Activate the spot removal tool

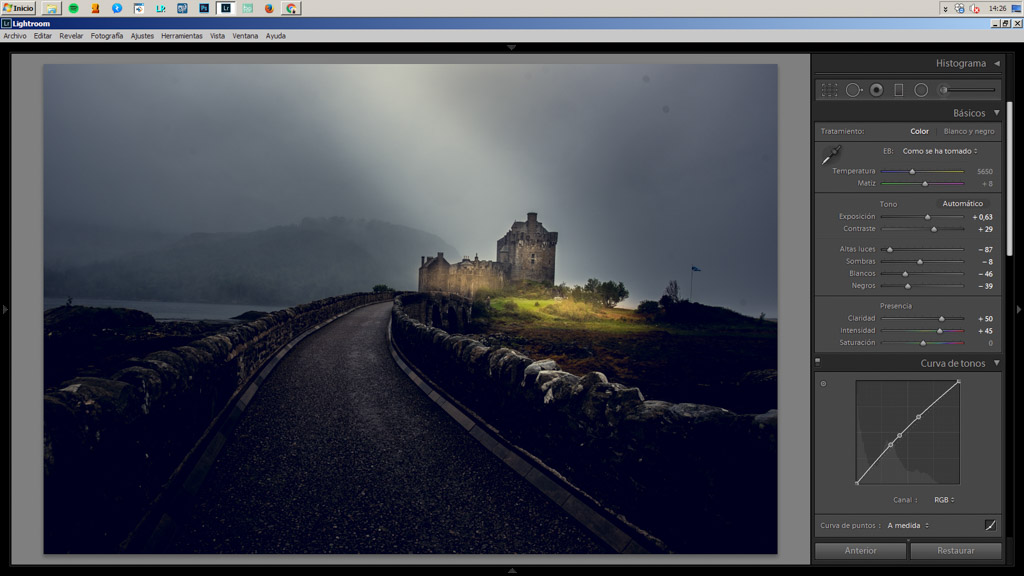tap(853, 90)
